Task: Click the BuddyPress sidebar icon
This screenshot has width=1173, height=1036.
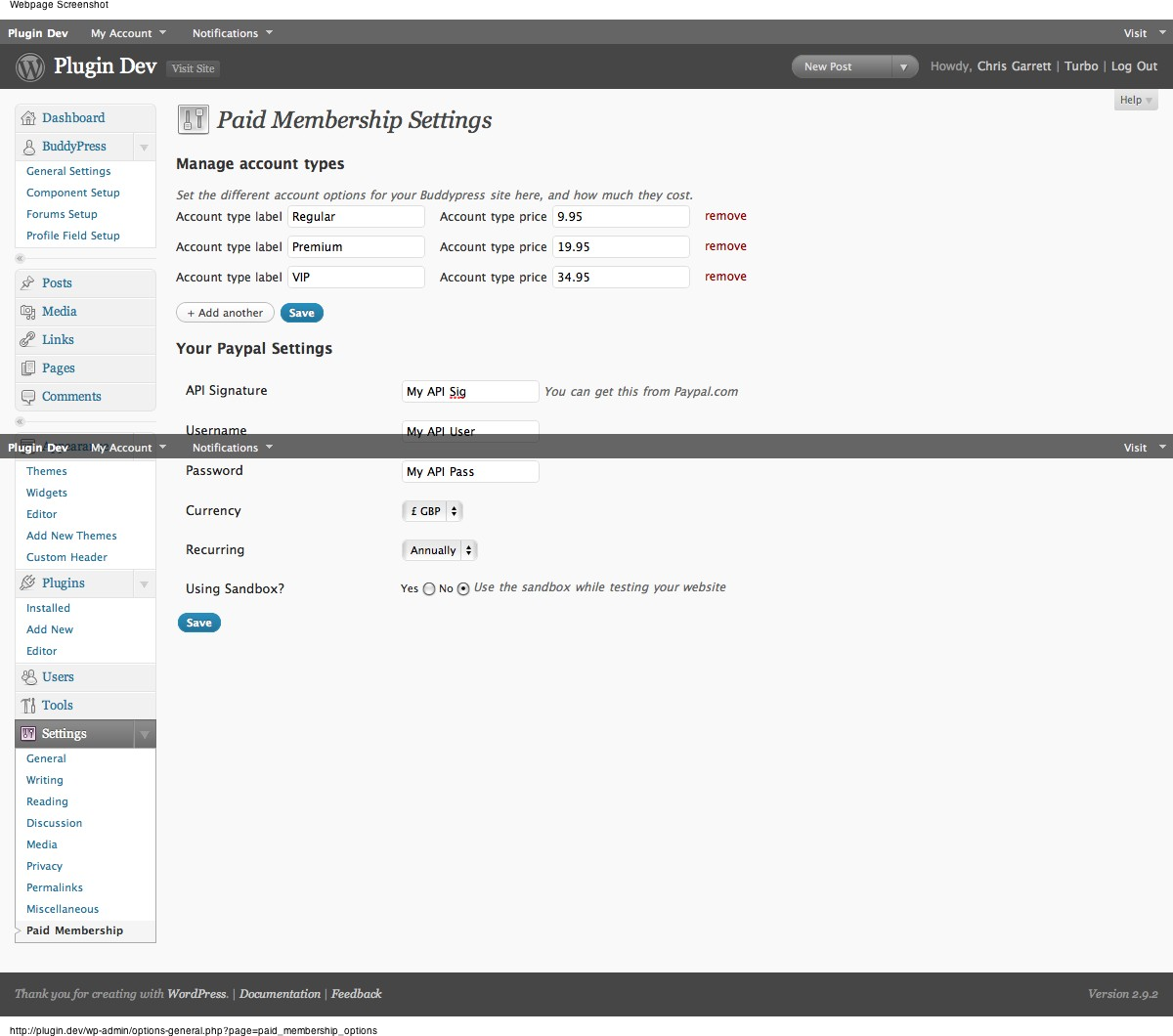Action: (x=28, y=147)
